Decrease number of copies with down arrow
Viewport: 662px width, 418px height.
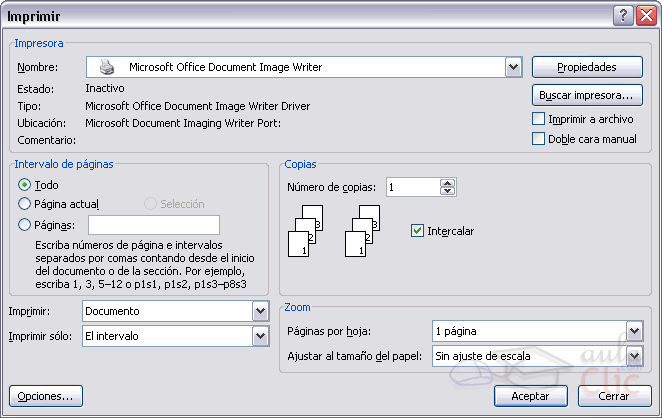pos(448,191)
